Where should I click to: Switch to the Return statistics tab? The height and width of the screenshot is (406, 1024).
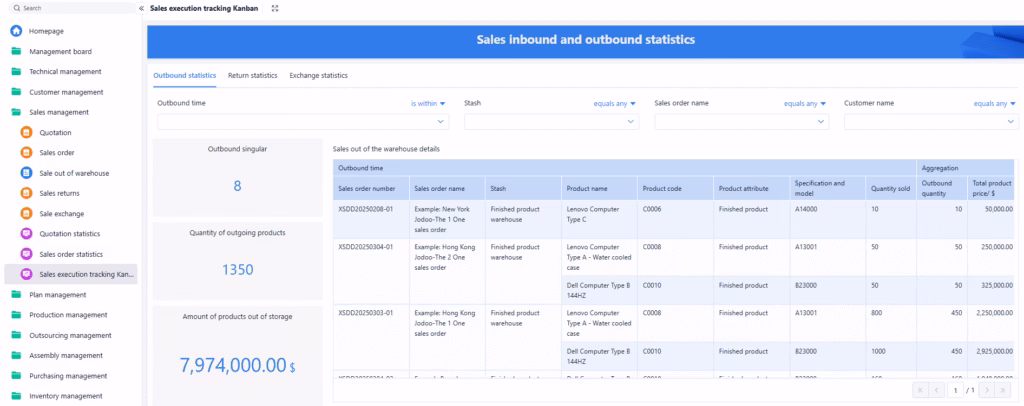252,75
